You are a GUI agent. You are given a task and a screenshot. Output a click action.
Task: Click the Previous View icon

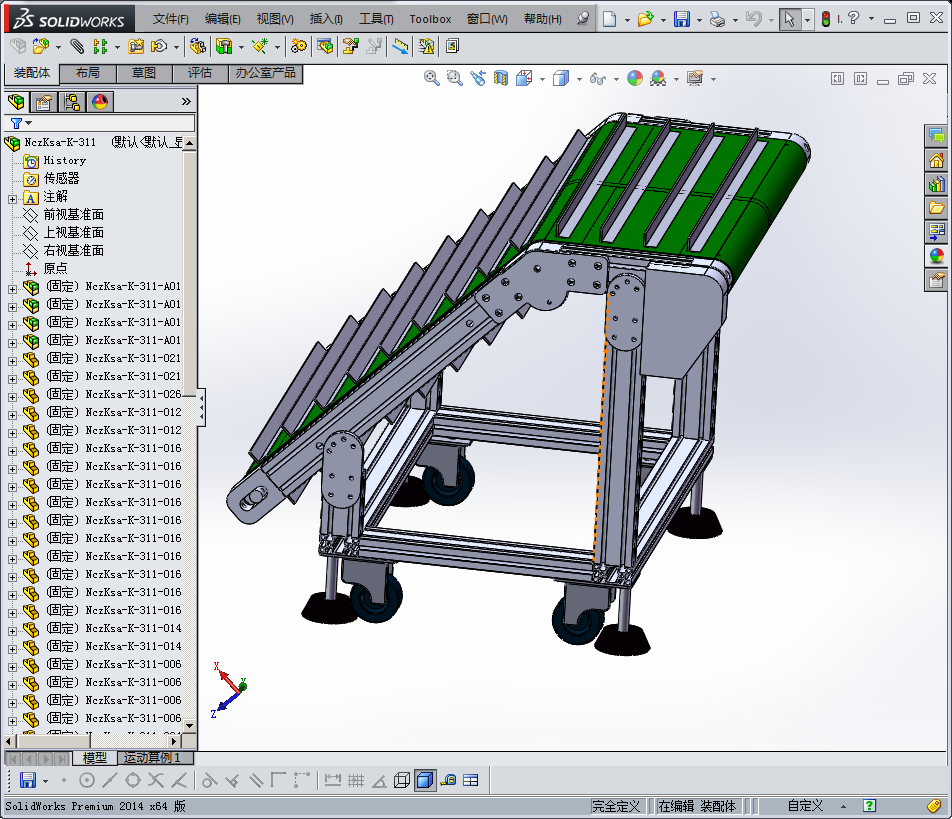478,78
